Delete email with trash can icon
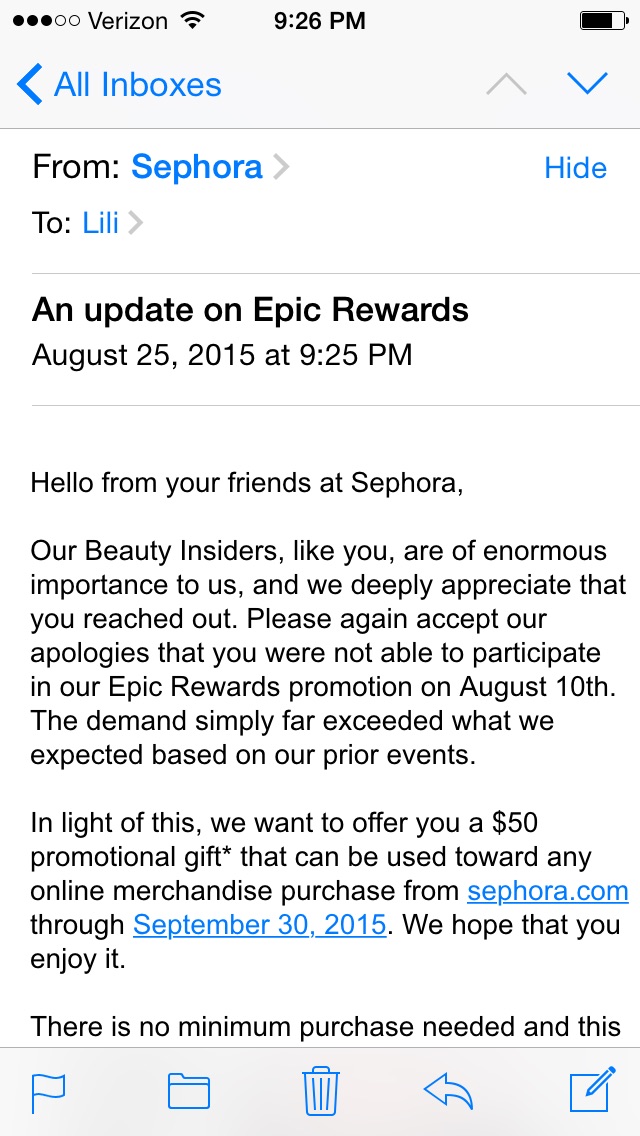 click(x=320, y=1090)
